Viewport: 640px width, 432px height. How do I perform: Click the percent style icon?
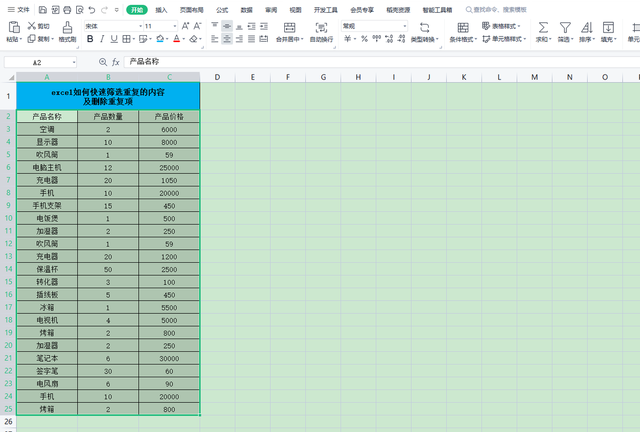pos(364,39)
